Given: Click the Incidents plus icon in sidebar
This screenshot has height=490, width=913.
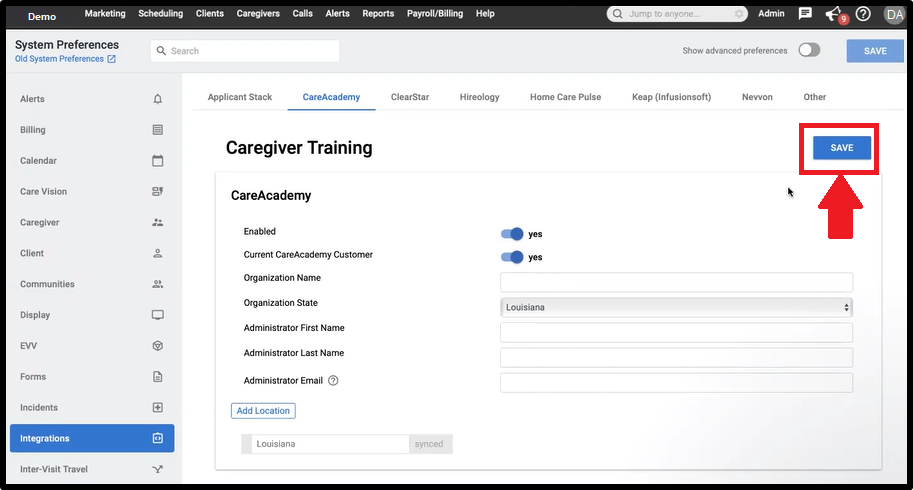Looking at the screenshot, I should coord(157,407).
